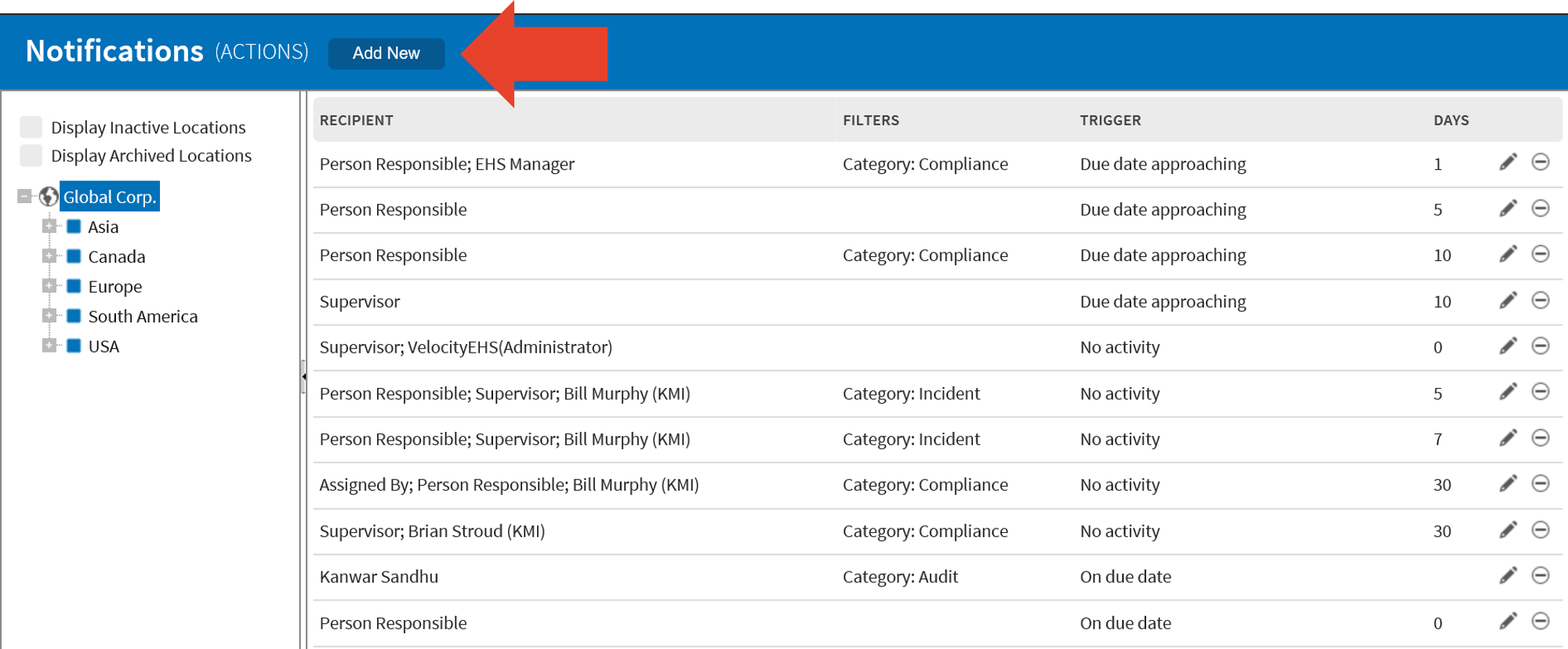The height and width of the screenshot is (649, 1568).
Task: Edit the Person Responsible; EHS Manager notification
Action: coord(1508,162)
